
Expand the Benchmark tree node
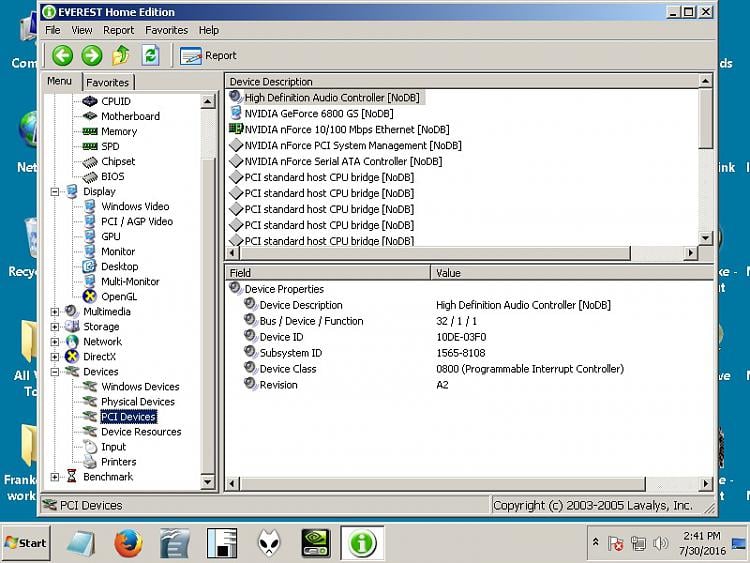click(55, 477)
